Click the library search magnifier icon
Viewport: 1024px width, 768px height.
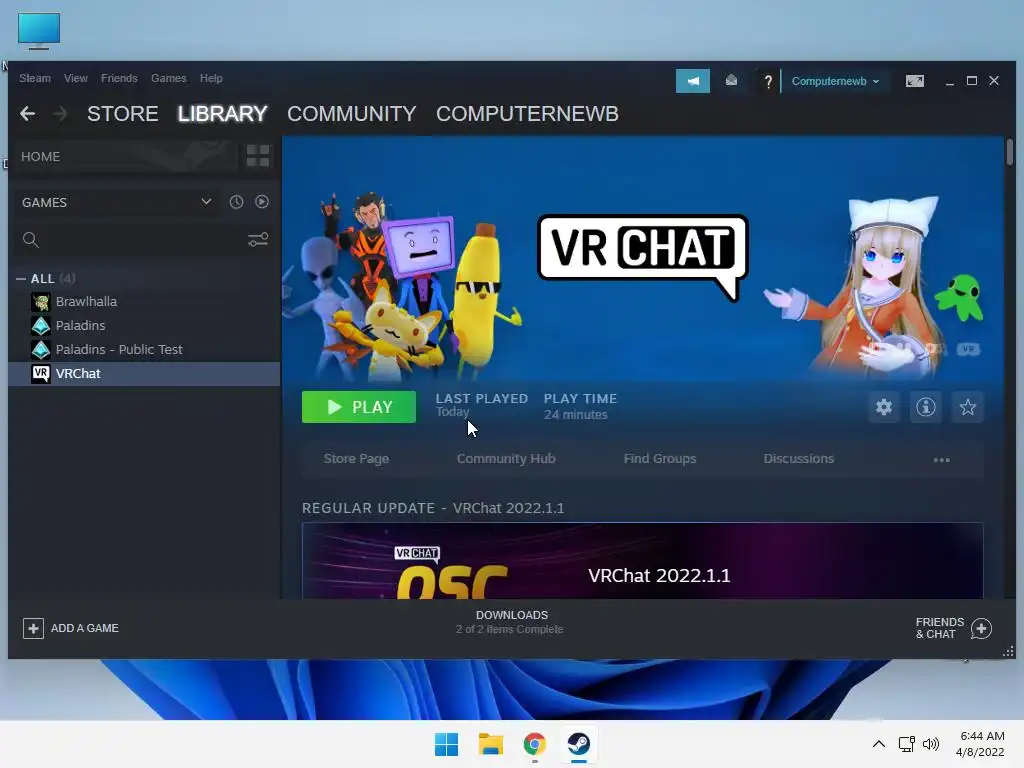(30, 240)
